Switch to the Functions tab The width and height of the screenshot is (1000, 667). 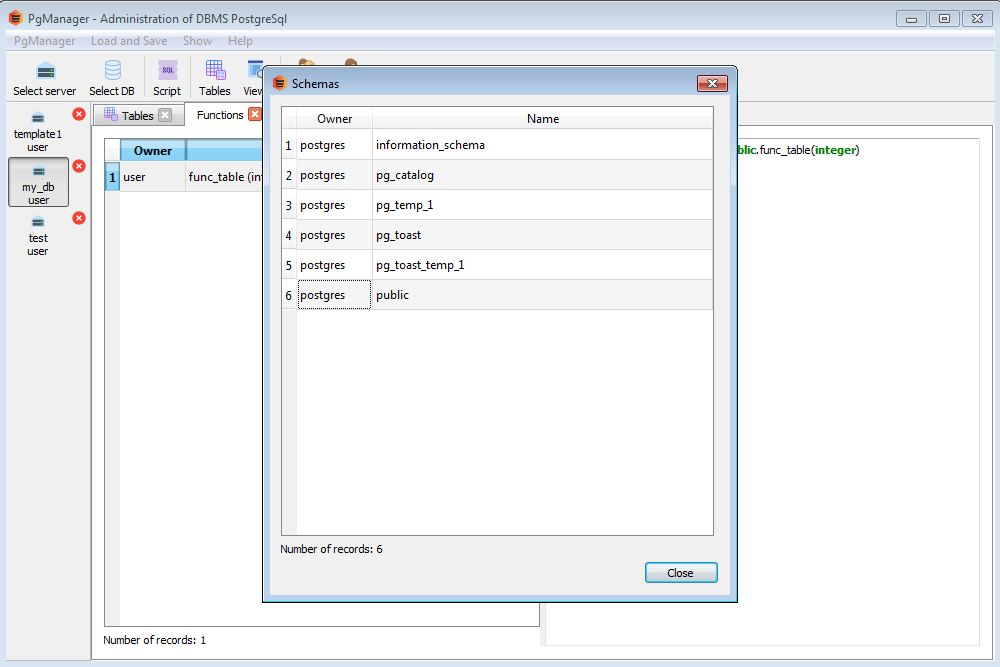219,115
